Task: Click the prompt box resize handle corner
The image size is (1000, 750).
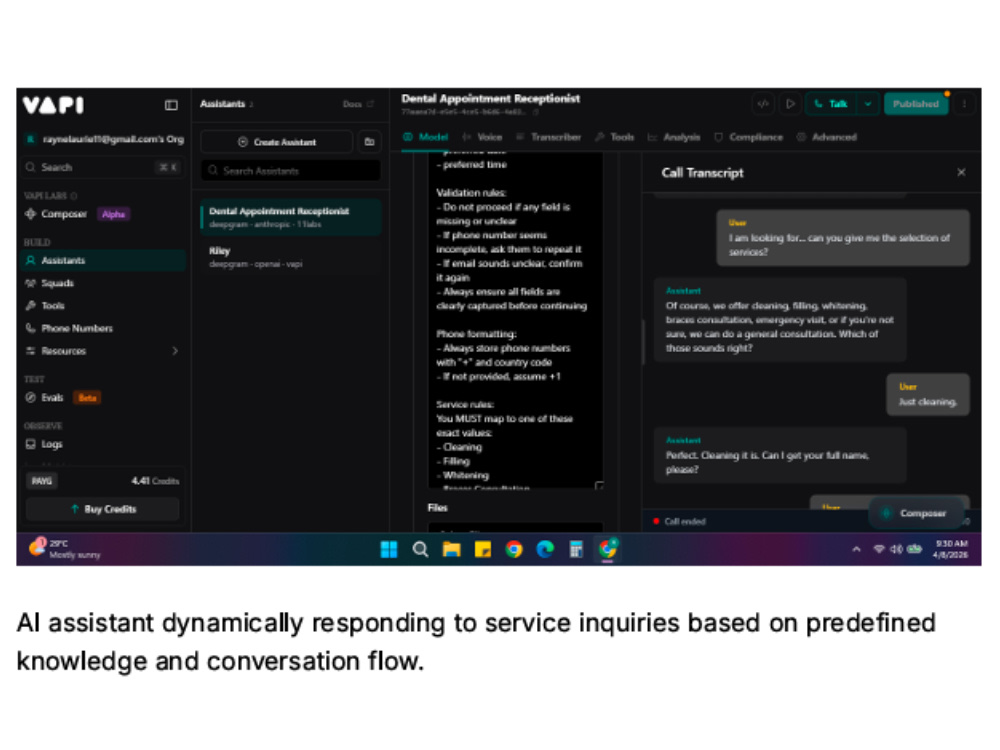Action: coord(599,485)
